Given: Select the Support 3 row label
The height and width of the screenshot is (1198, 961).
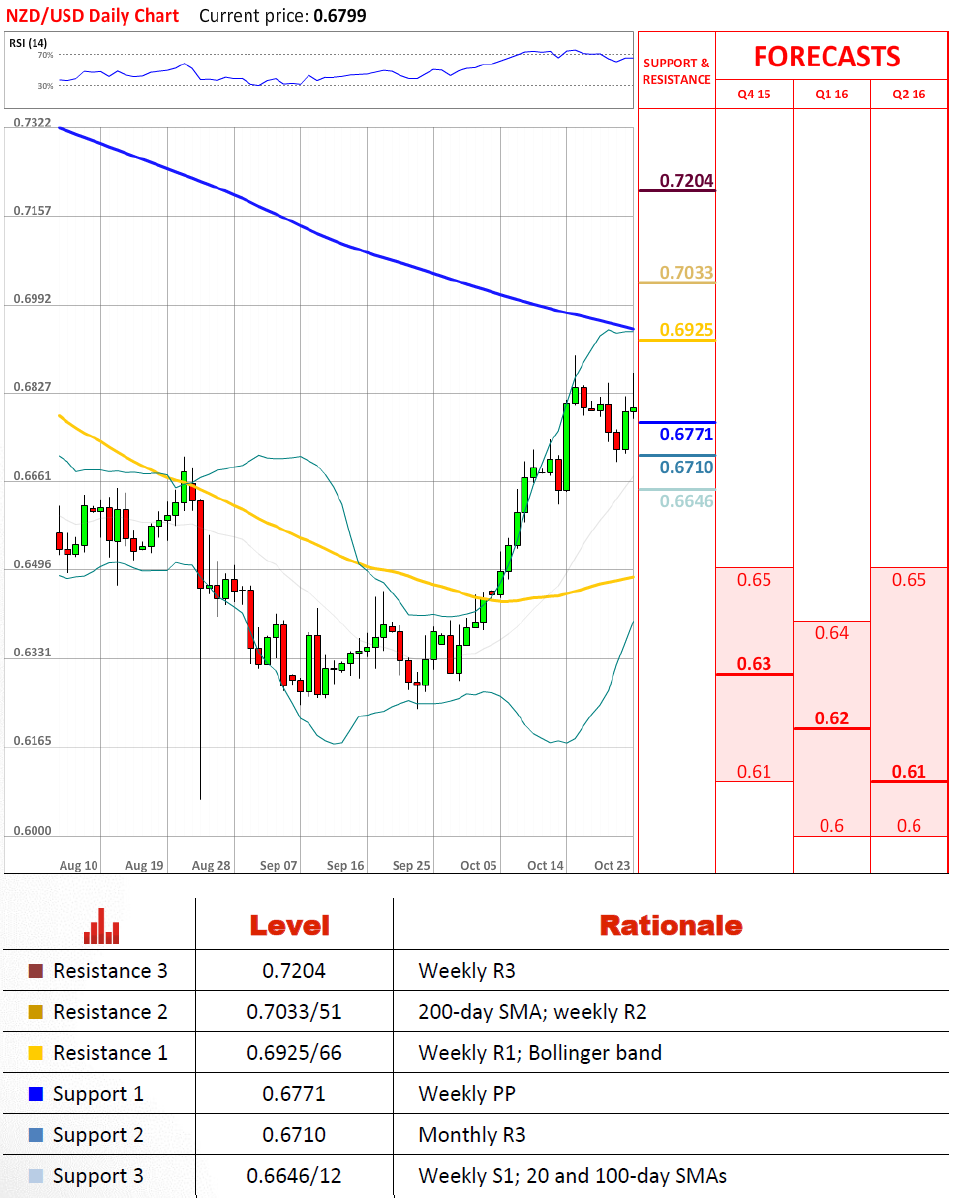Looking at the screenshot, I should [98, 1177].
